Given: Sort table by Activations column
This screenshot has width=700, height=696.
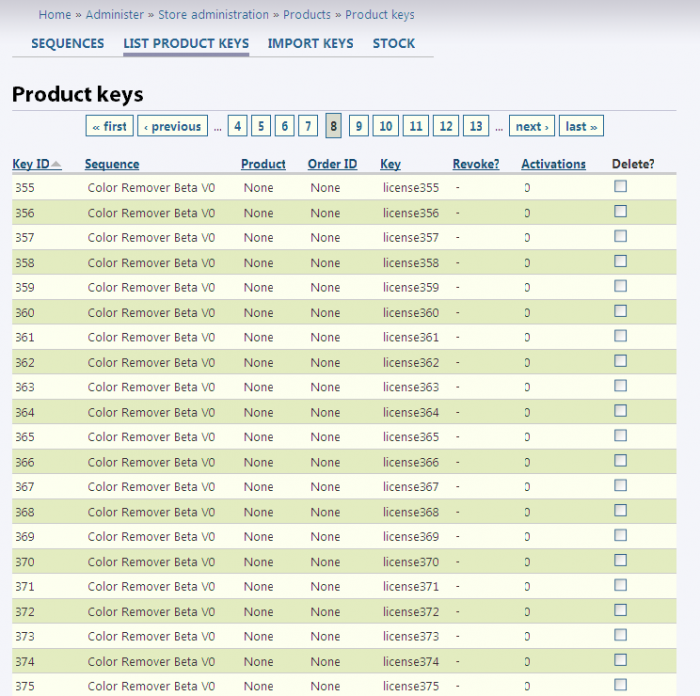Looking at the screenshot, I should 554,164.
